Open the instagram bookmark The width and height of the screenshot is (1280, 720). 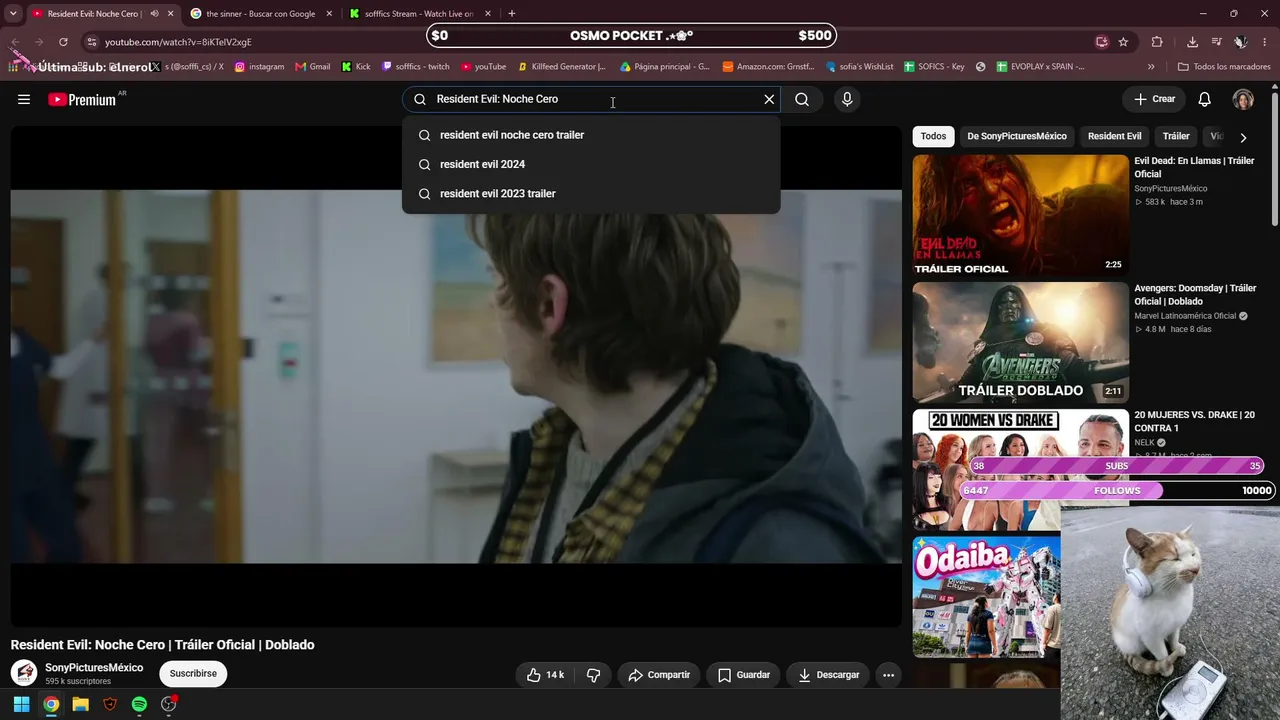coord(260,67)
